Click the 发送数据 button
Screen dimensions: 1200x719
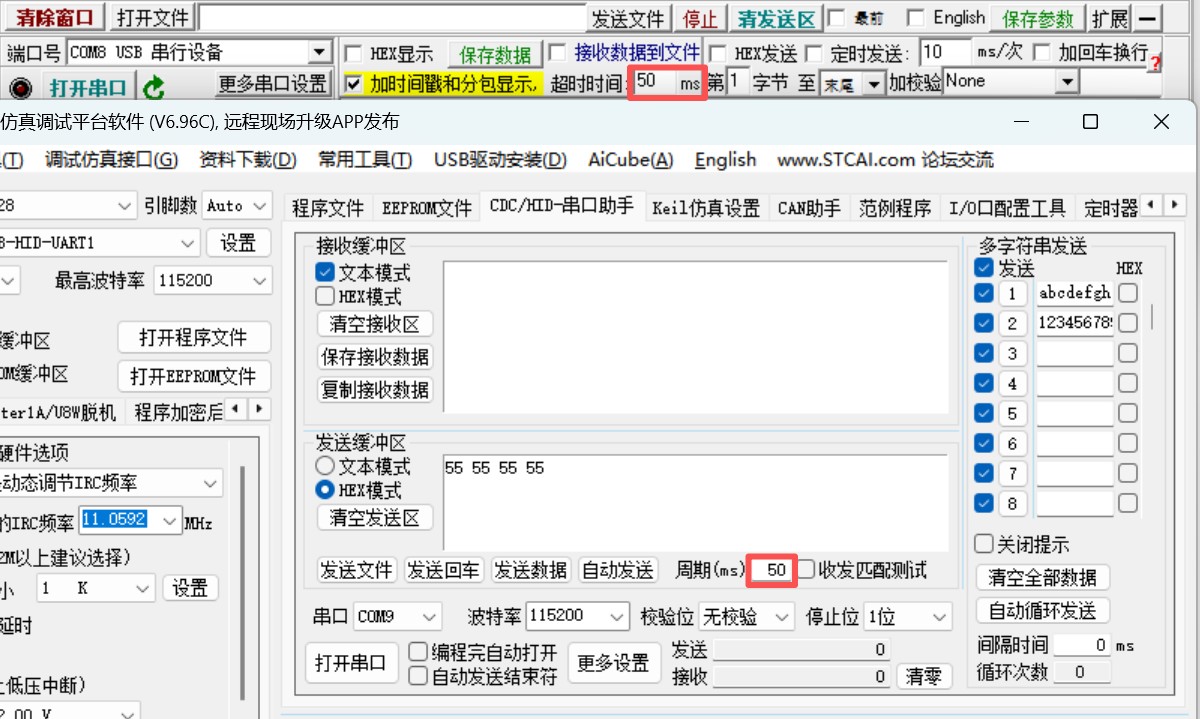(531, 571)
